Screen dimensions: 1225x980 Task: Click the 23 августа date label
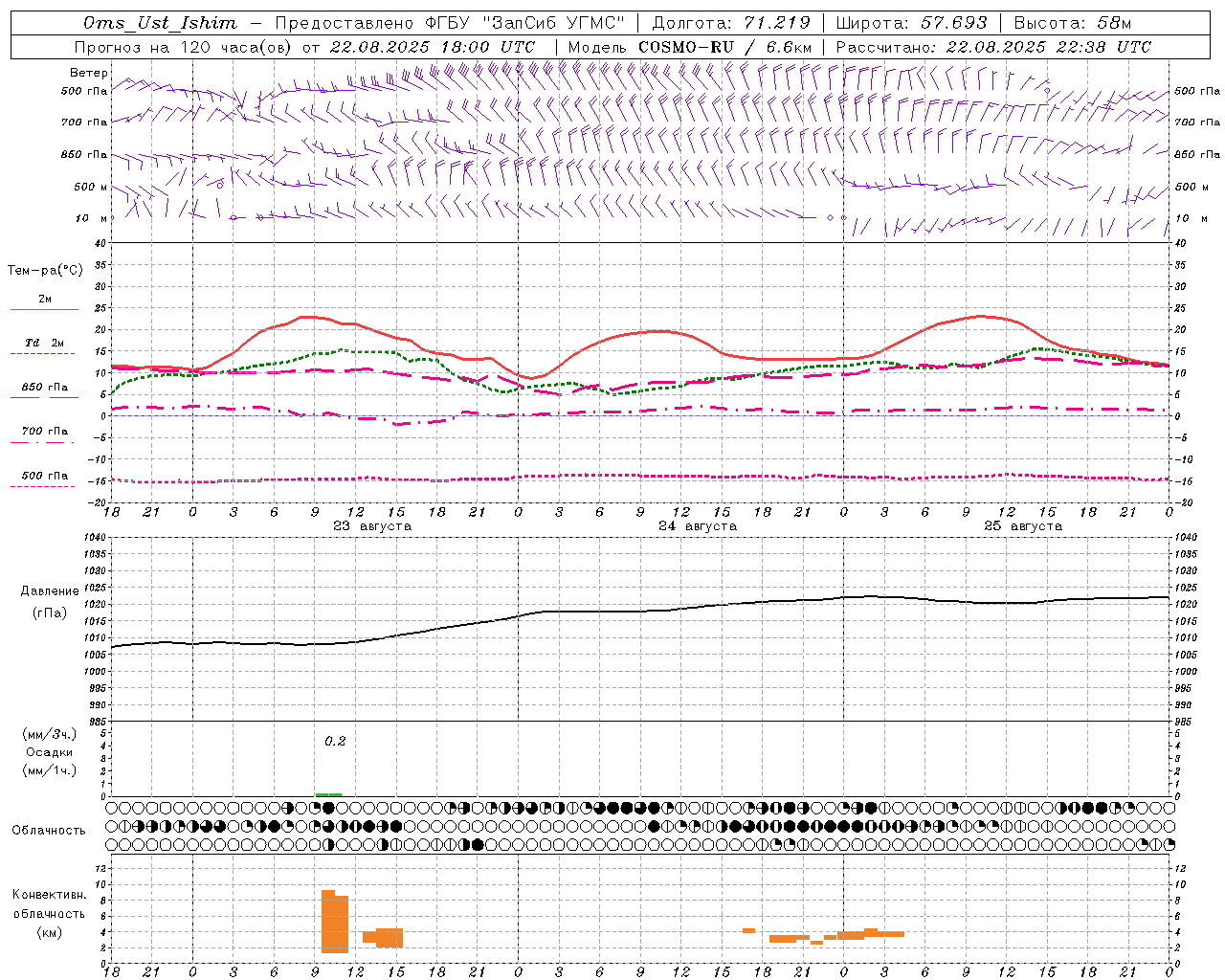pyautogui.click(x=372, y=526)
